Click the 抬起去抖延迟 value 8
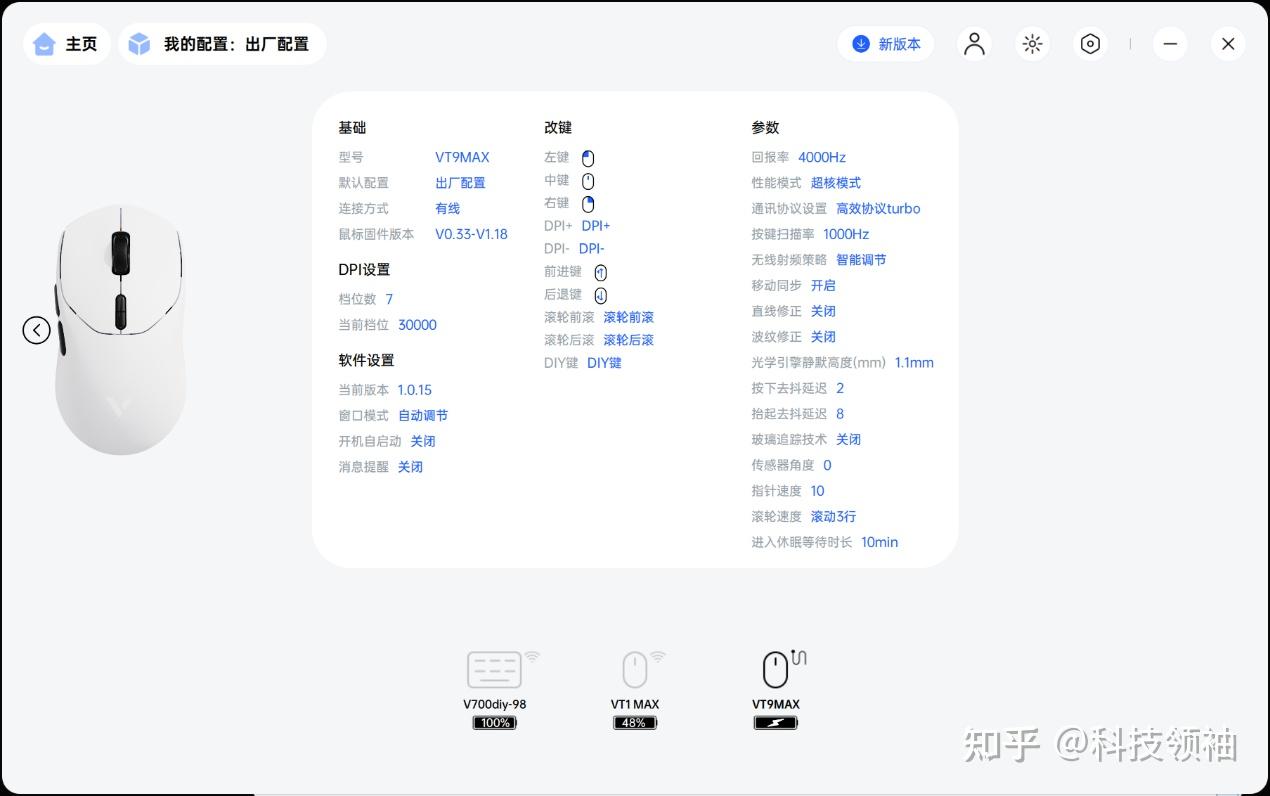Image resolution: width=1270 pixels, height=796 pixels. (x=840, y=414)
